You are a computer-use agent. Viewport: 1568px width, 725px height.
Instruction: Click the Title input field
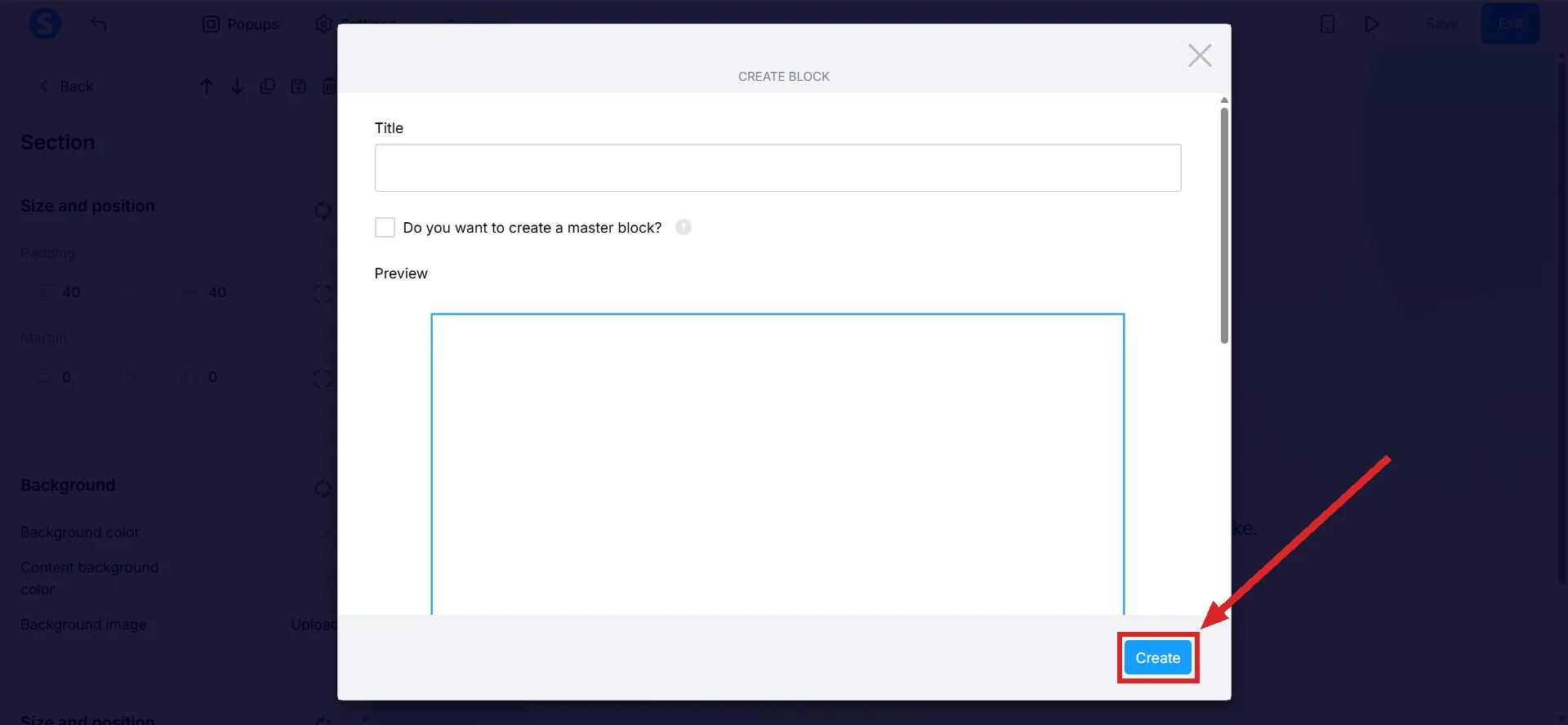click(777, 168)
